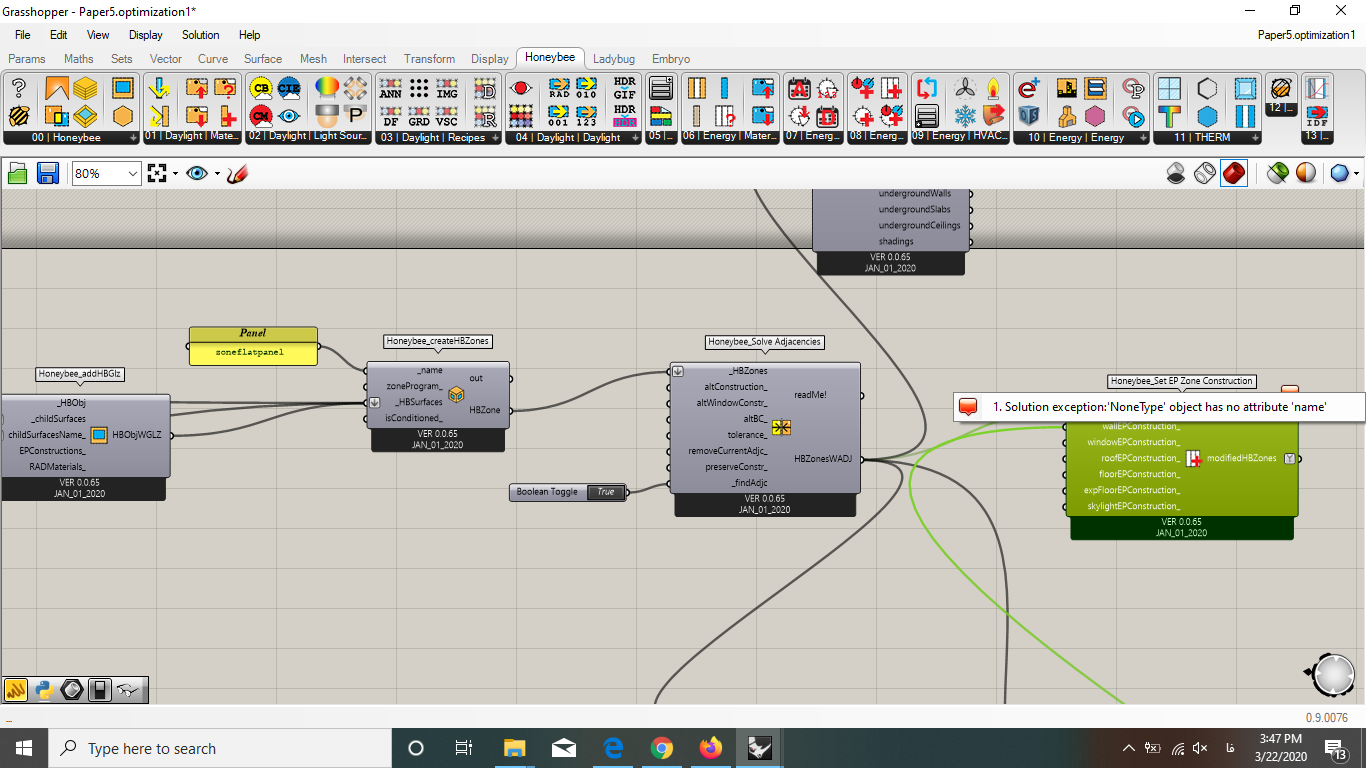Click the rainbow T icon in THERM panel
The image size is (1366, 768).
[x=1169, y=115]
